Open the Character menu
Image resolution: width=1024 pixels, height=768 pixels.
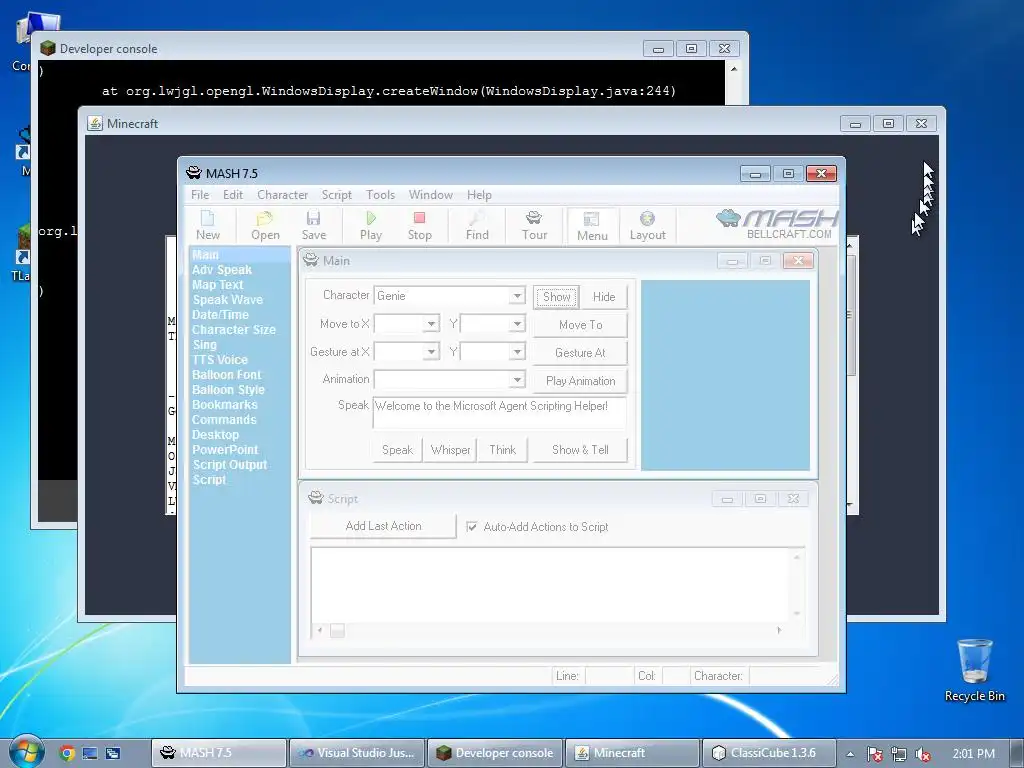point(282,195)
